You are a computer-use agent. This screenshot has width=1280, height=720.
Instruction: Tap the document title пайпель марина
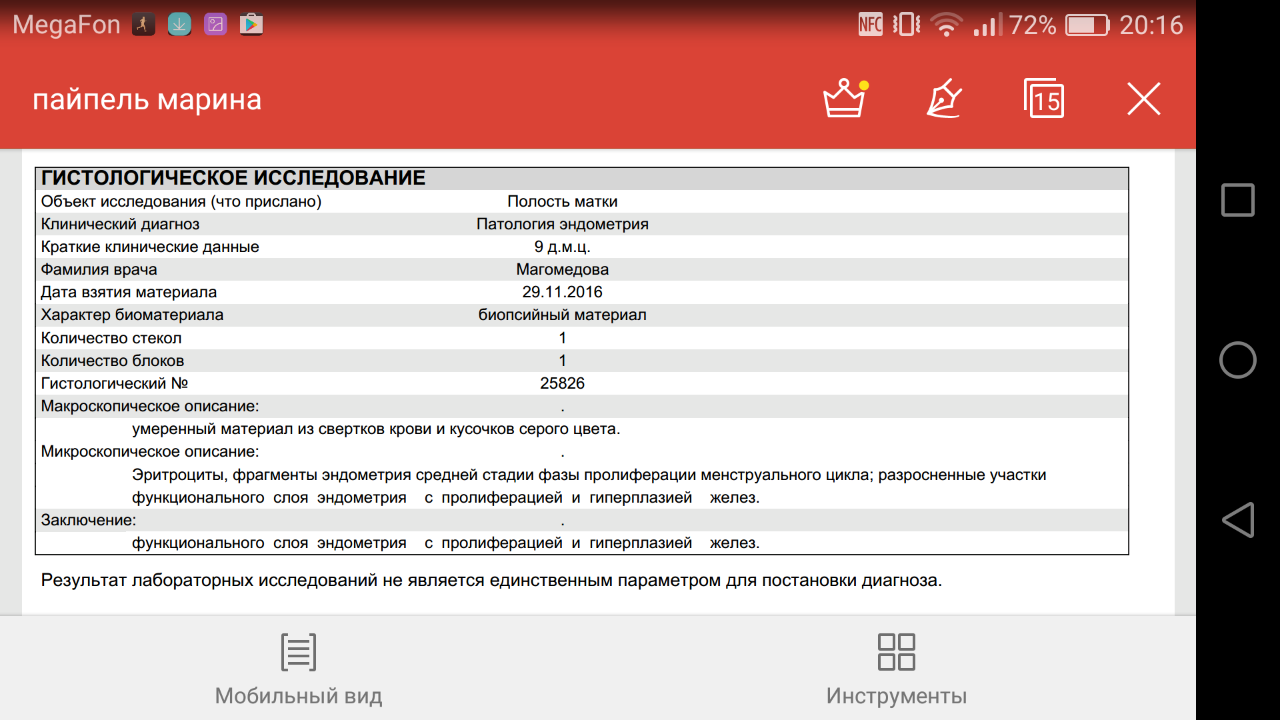click(x=147, y=100)
